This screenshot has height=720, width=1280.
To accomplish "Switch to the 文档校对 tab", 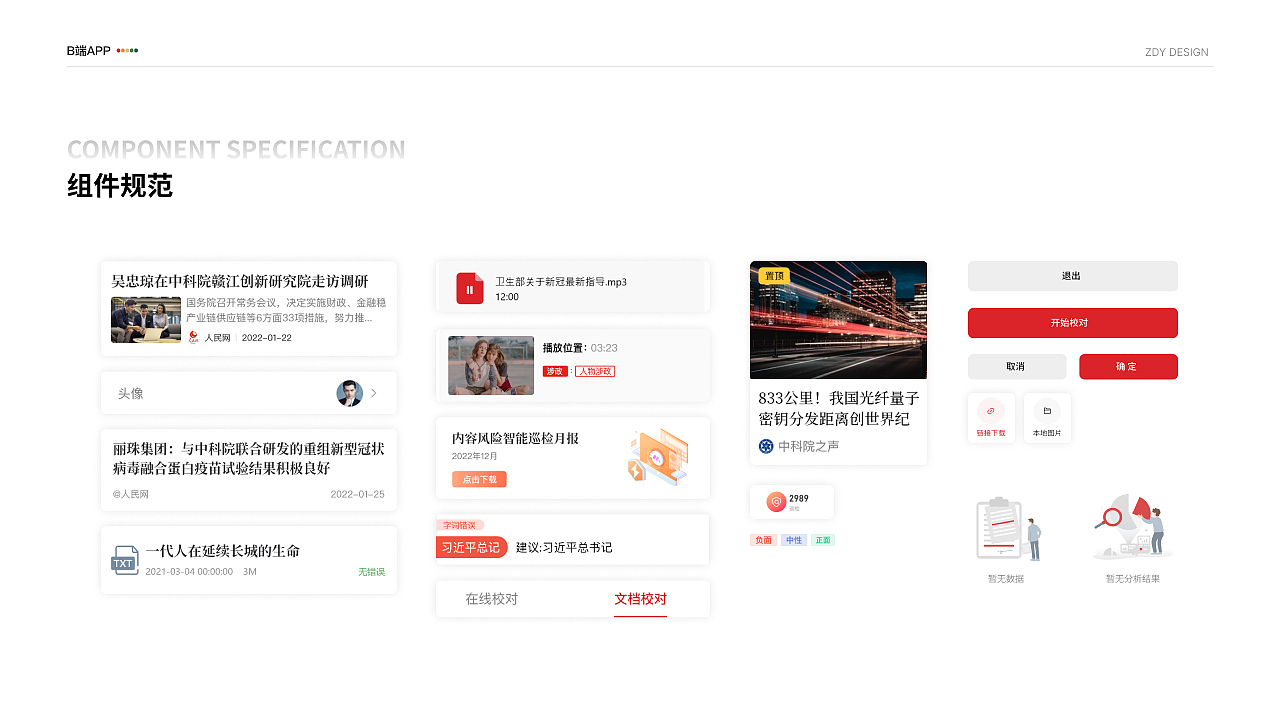I will [x=640, y=599].
